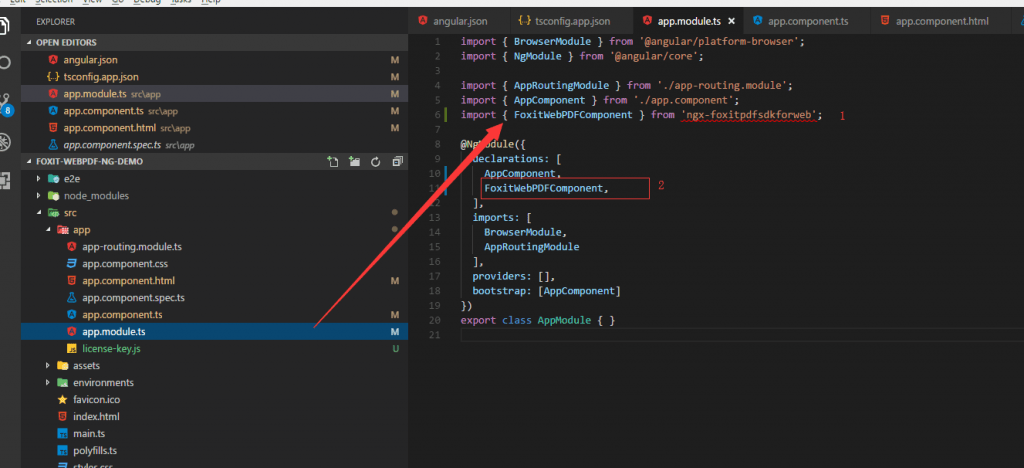Click the star icon of favicon.ico
Image resolution: width=1024 pixels, height=468 pixels.
point(62,399)
